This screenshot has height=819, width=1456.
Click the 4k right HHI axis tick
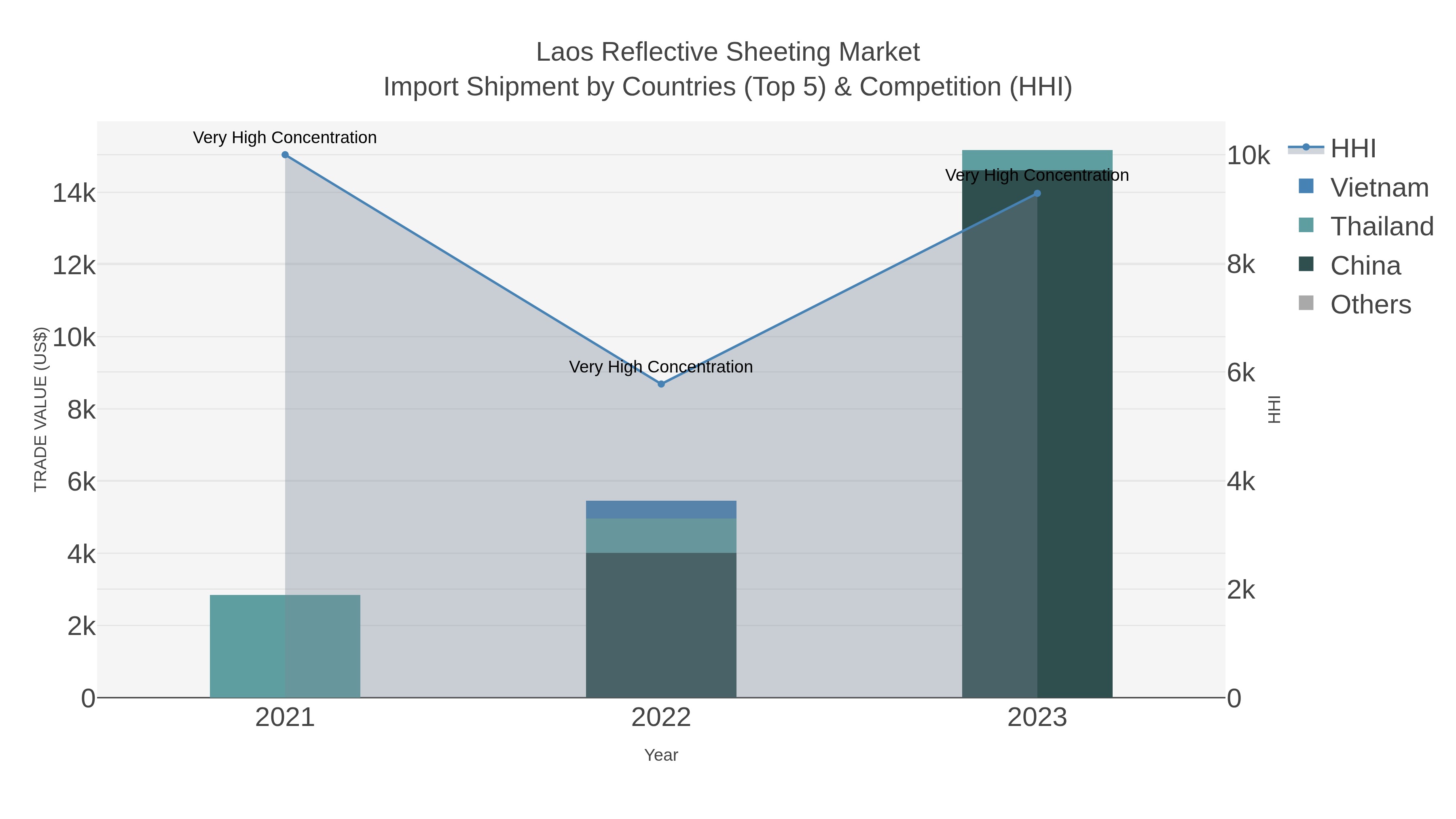click(x=1241, y=482)
